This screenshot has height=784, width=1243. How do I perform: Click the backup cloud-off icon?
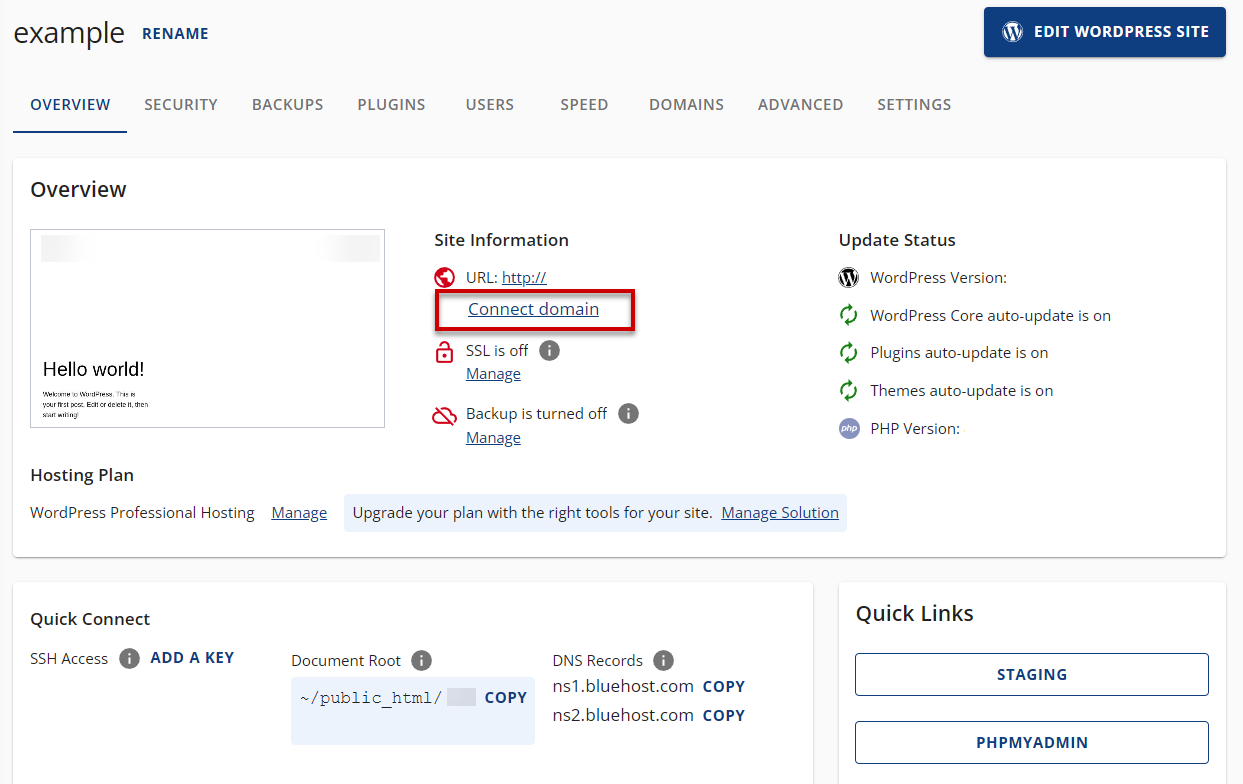(445, 415)
